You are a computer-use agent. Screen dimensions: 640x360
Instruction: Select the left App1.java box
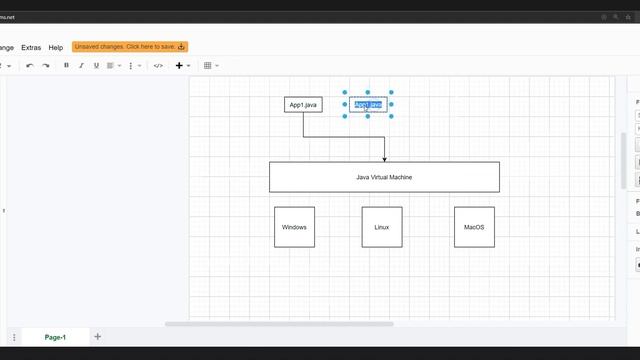(x=303, y=104)
